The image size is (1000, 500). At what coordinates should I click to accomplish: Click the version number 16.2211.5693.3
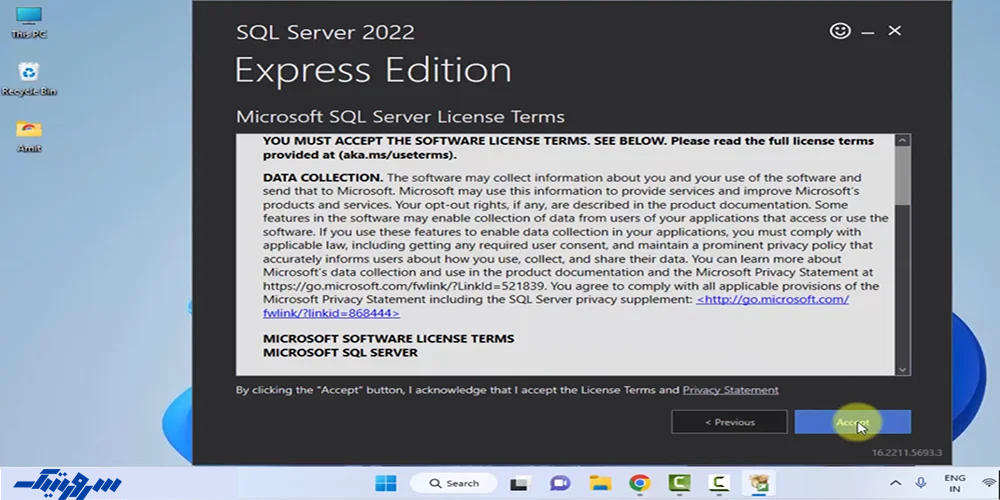907,453
